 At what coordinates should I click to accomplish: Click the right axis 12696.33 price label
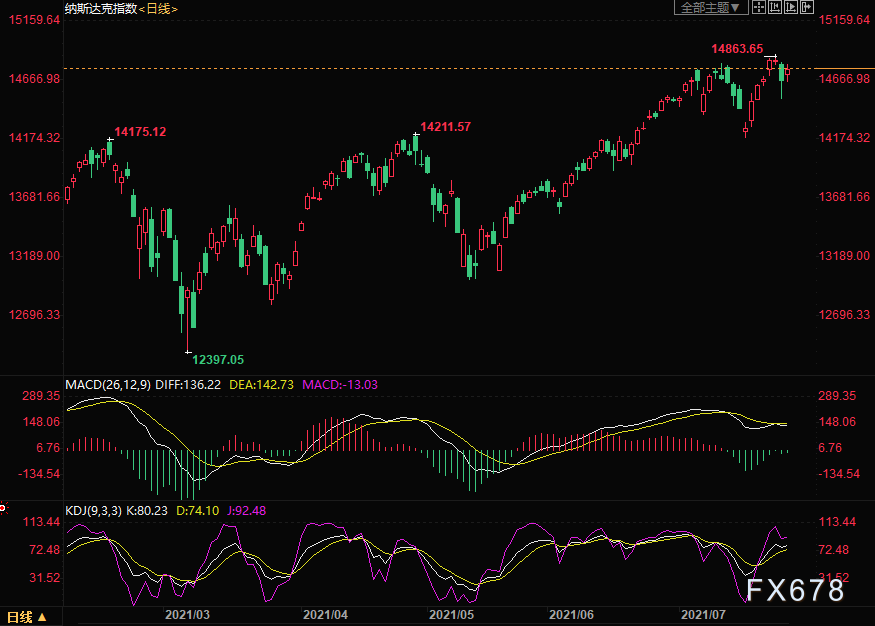[x=844, y=315]
